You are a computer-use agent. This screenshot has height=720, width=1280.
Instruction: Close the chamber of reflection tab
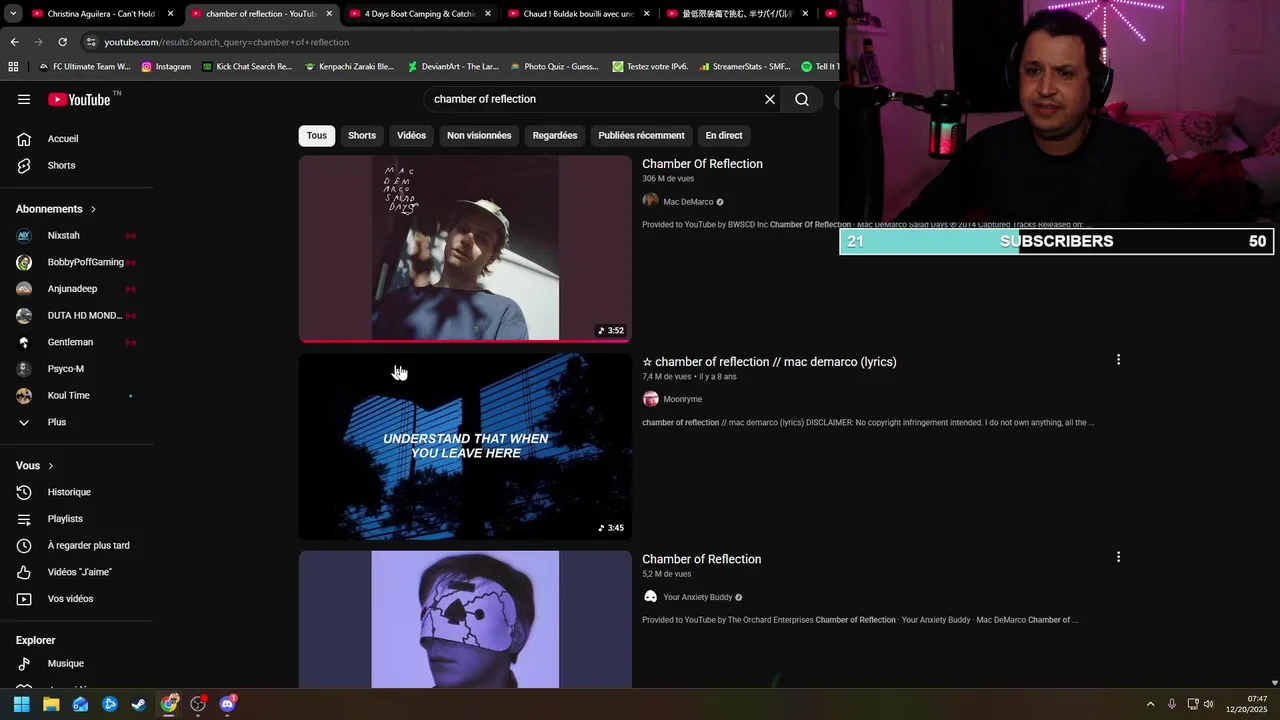pos(329,14)
